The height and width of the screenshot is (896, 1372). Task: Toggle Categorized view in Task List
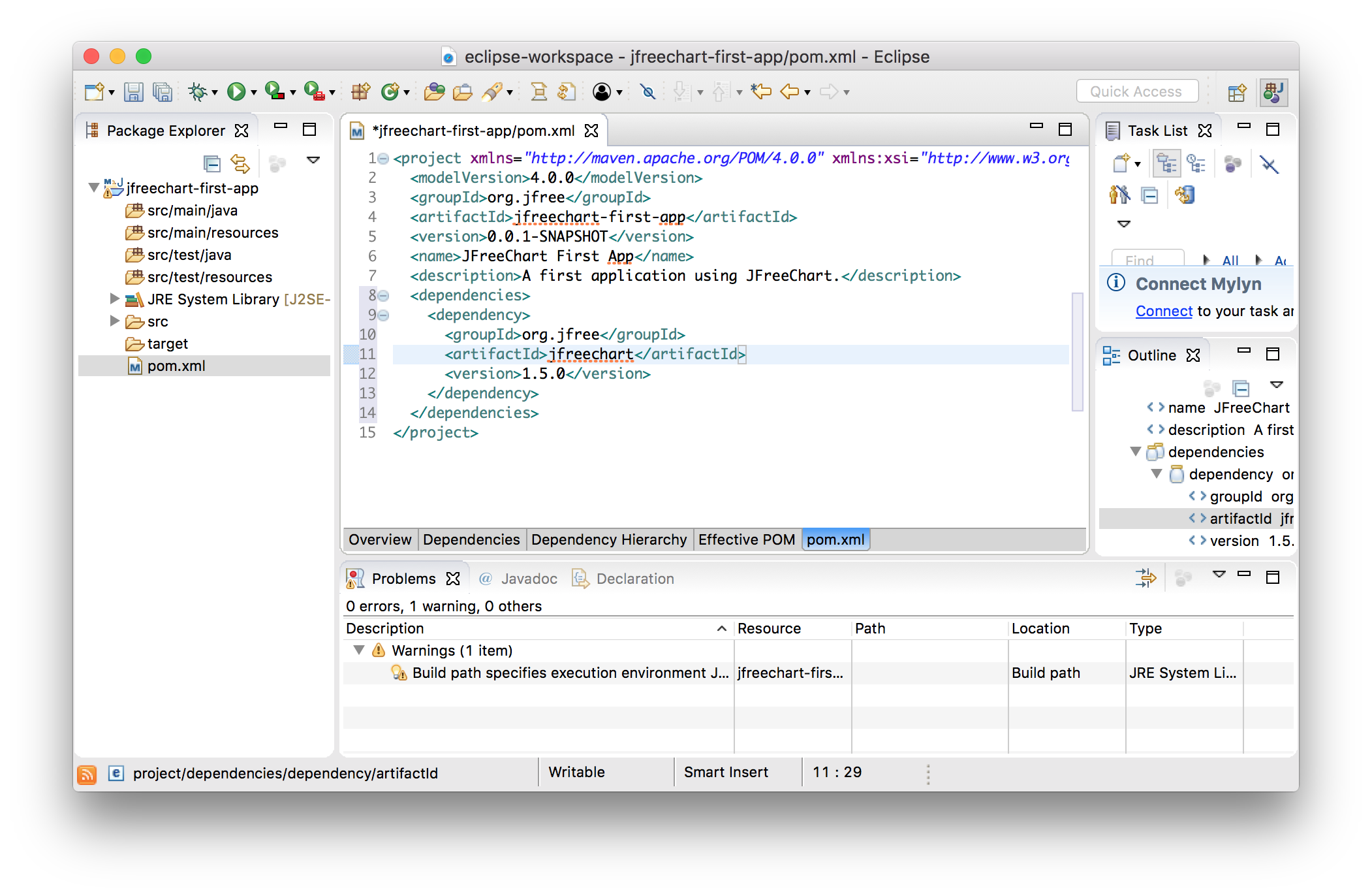point(1167,163)
